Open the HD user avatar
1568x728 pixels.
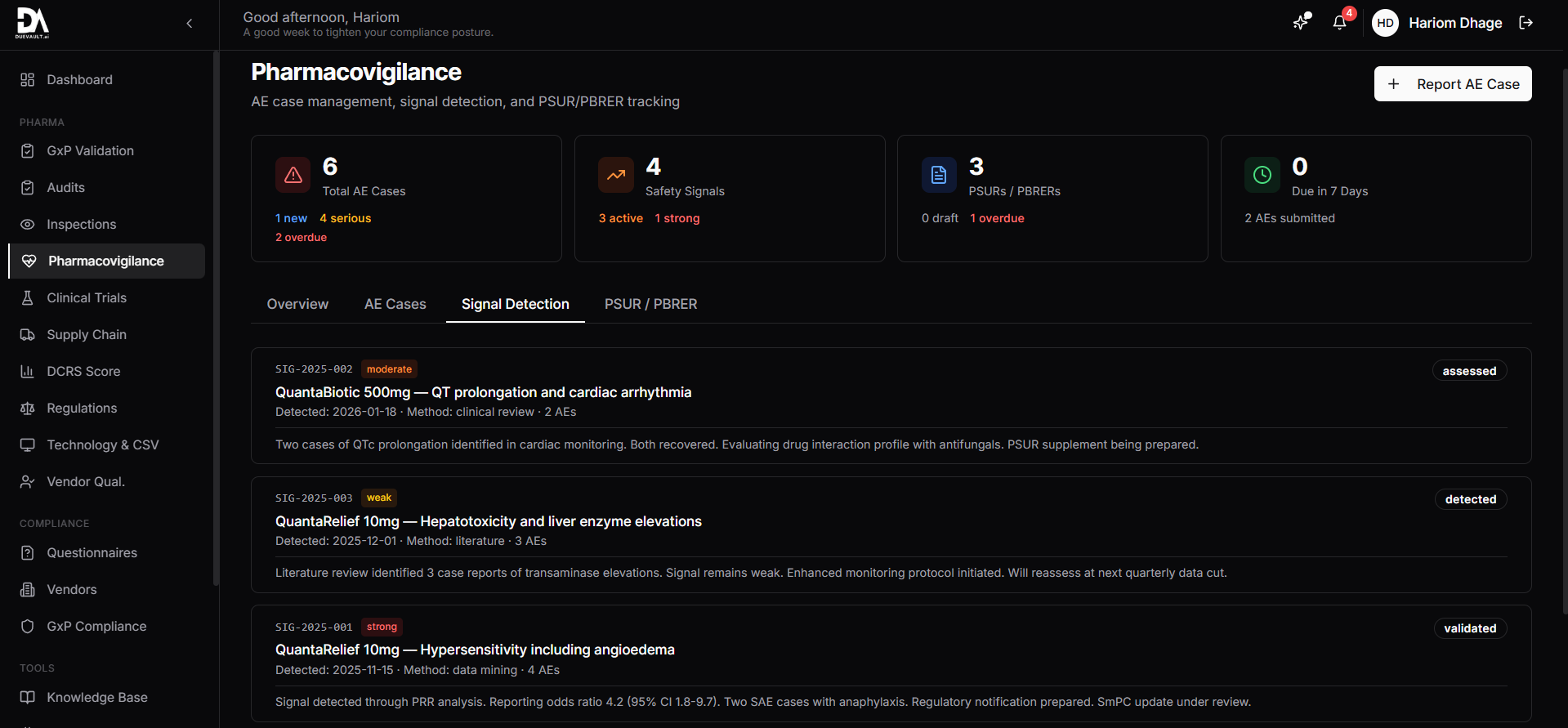point(1385,23)
